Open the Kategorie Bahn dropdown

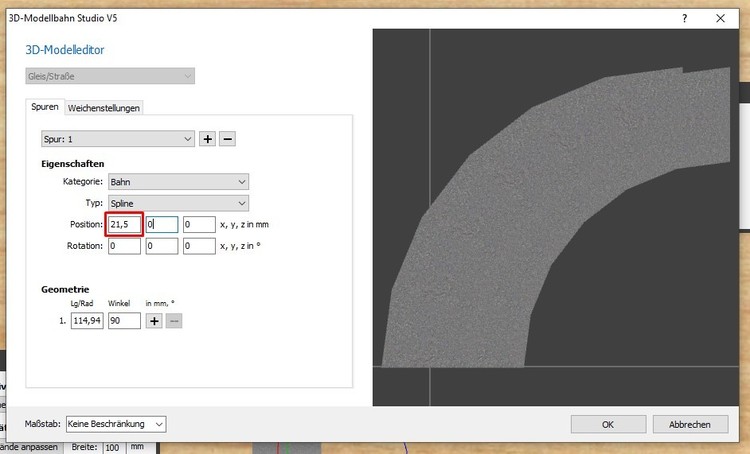pos(178,182)
